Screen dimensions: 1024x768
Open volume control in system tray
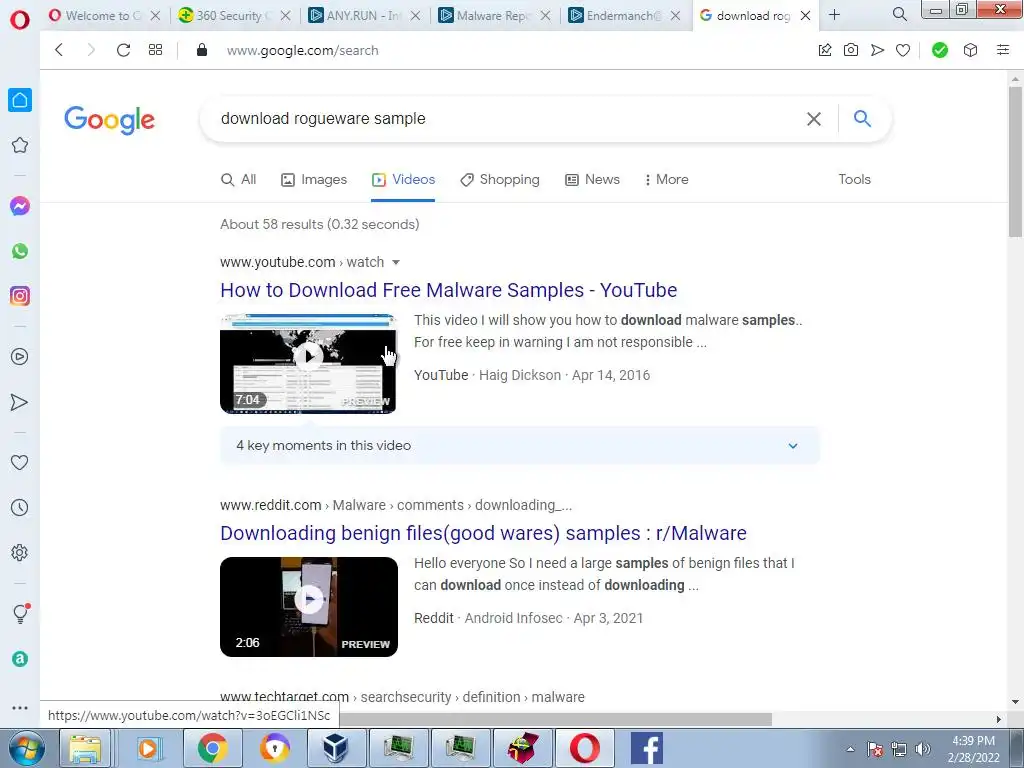[923, 749]
